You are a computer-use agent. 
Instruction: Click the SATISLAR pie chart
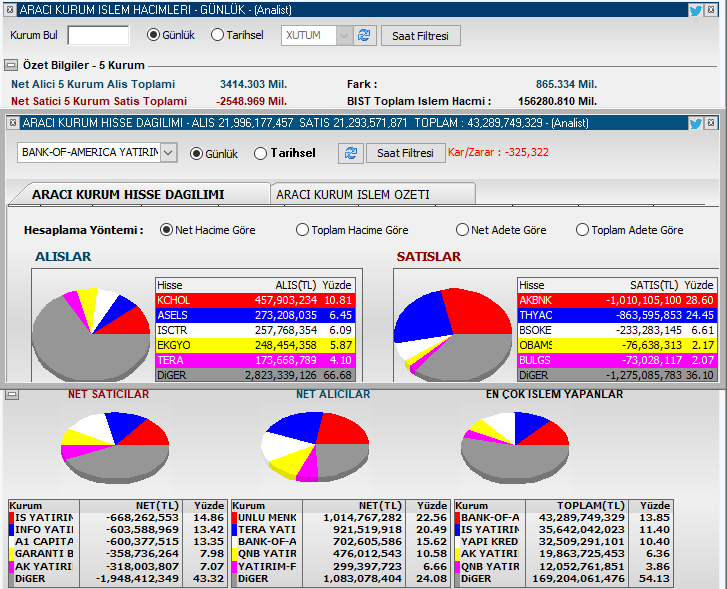coord(453,335)
